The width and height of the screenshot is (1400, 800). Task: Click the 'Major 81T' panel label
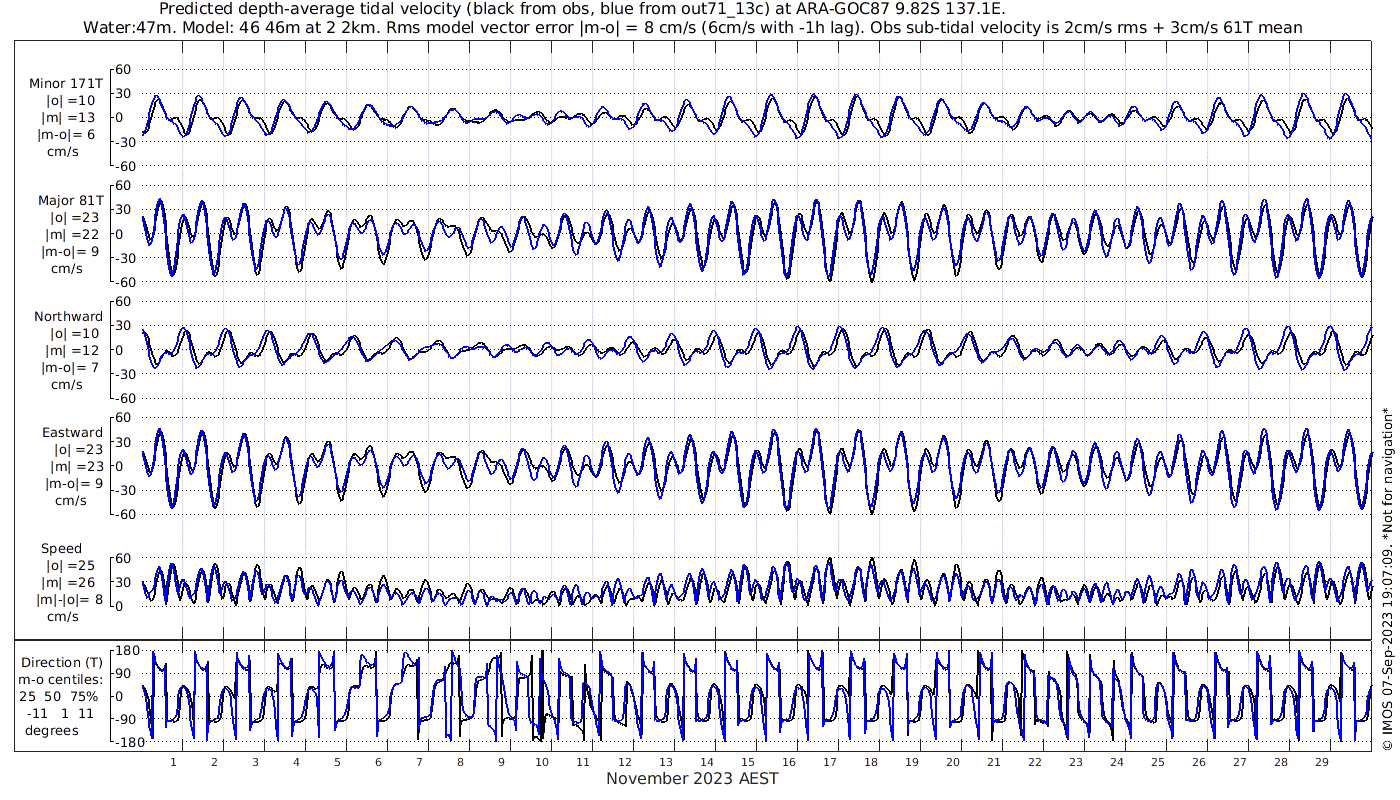(x=70, y=200)
